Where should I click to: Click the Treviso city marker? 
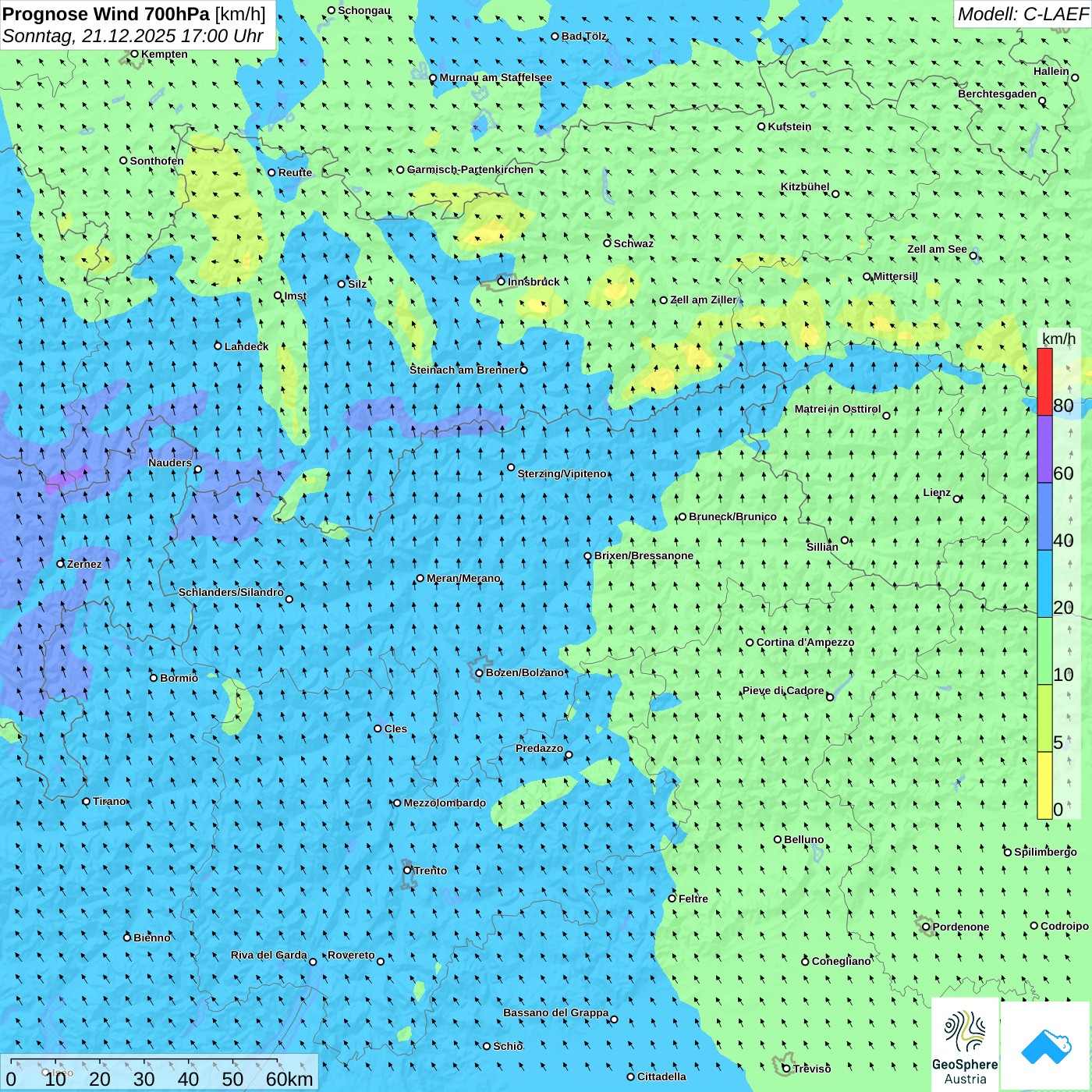786,1069
